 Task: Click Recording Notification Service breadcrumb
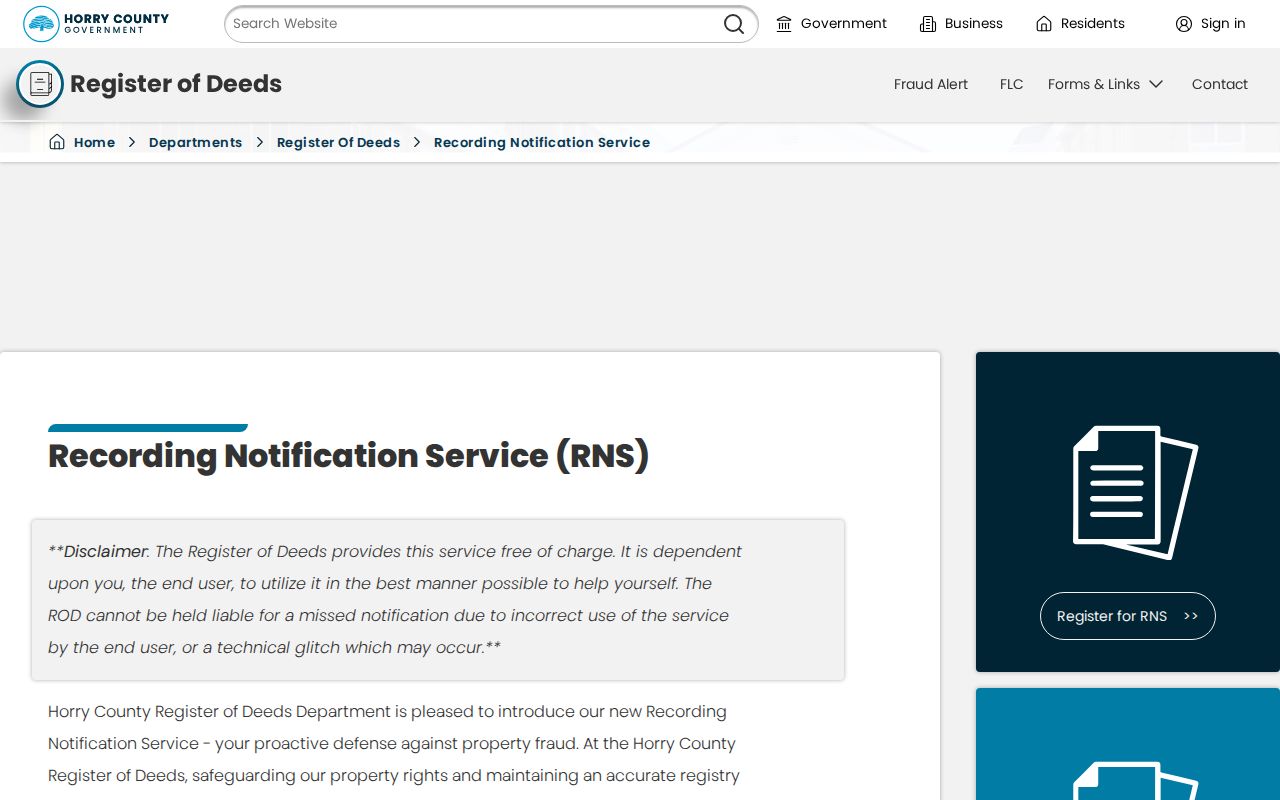(542, 142)
